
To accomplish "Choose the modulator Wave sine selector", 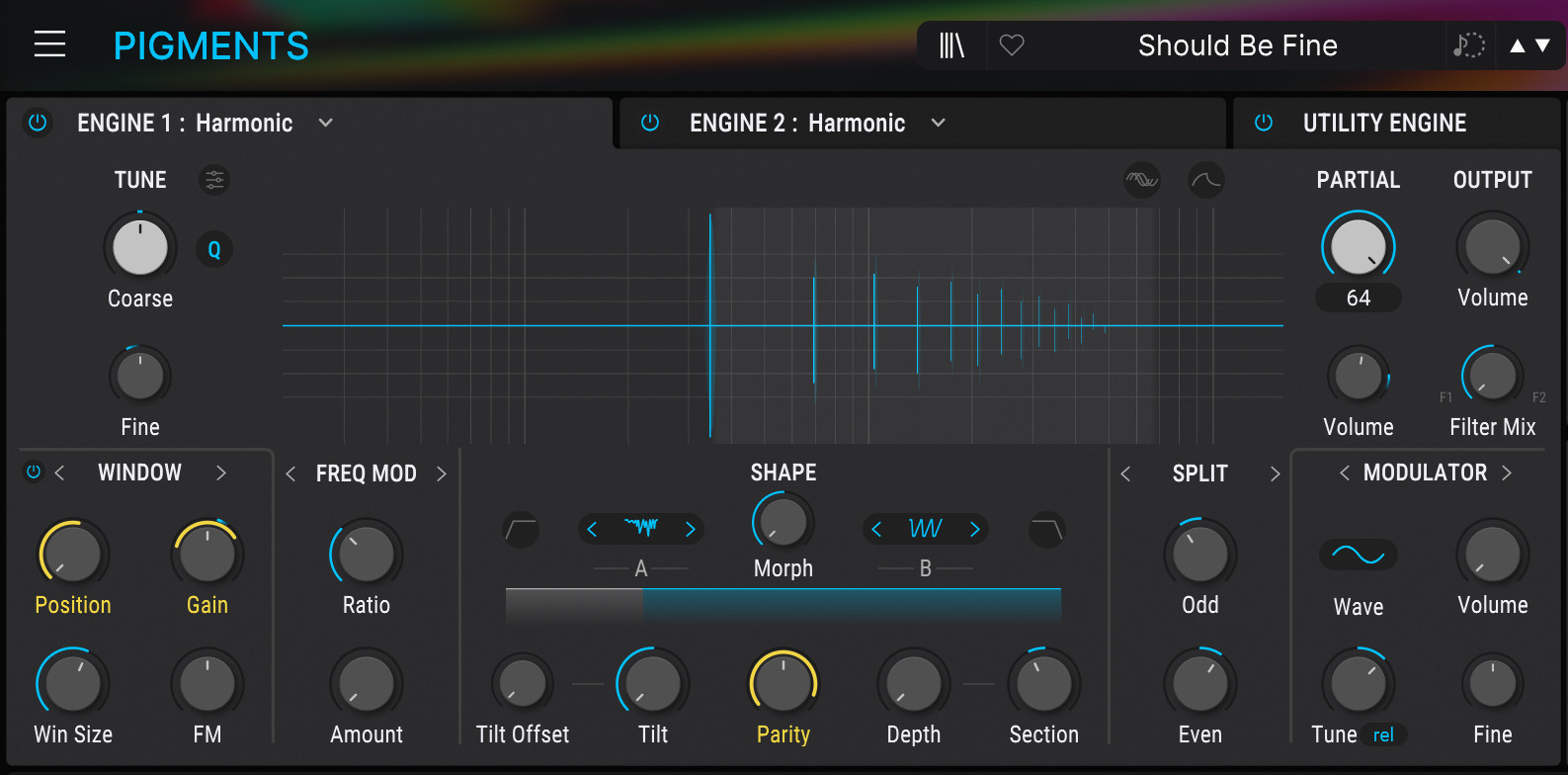I will pyautogui.click(x=1359, y=555).
